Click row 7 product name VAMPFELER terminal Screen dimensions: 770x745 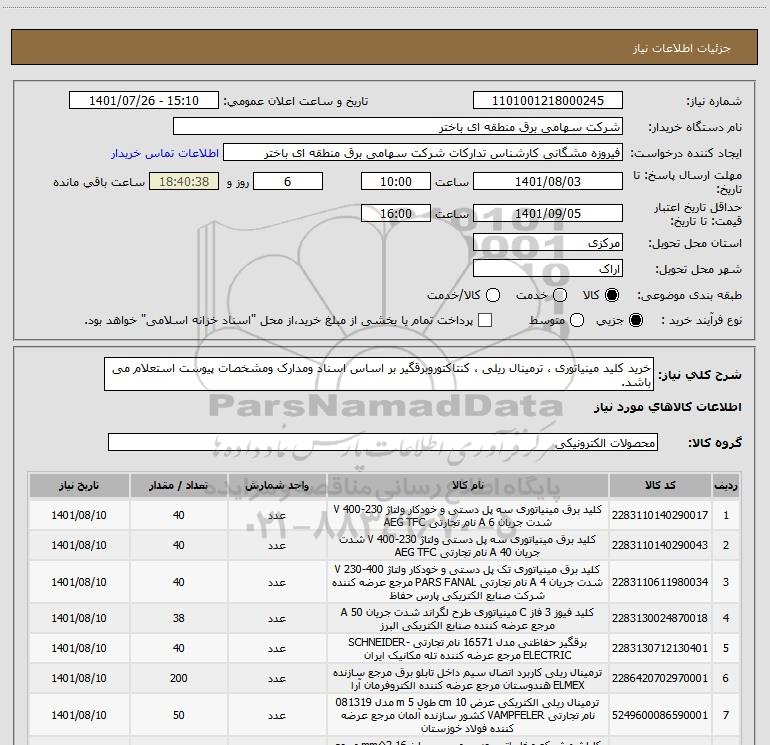click(x=468, y=716)
